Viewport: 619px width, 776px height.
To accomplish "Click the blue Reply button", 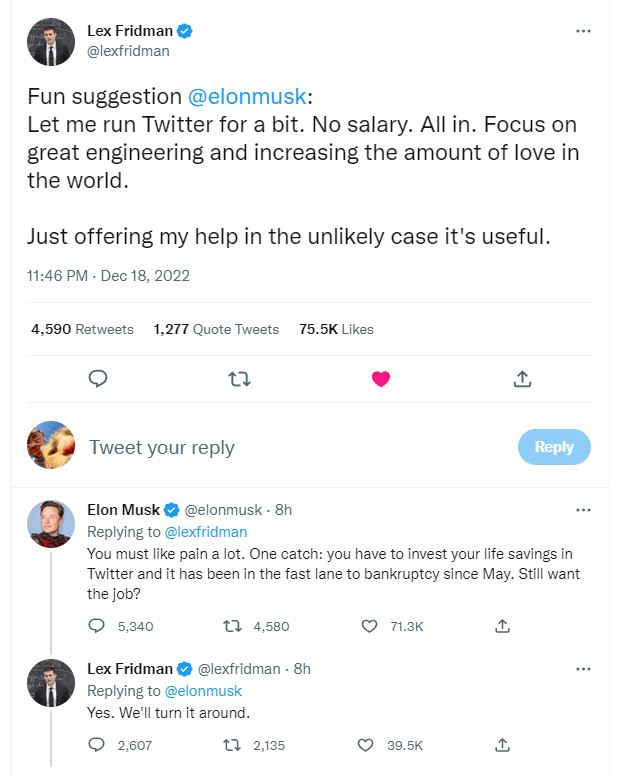I will 553,447.
